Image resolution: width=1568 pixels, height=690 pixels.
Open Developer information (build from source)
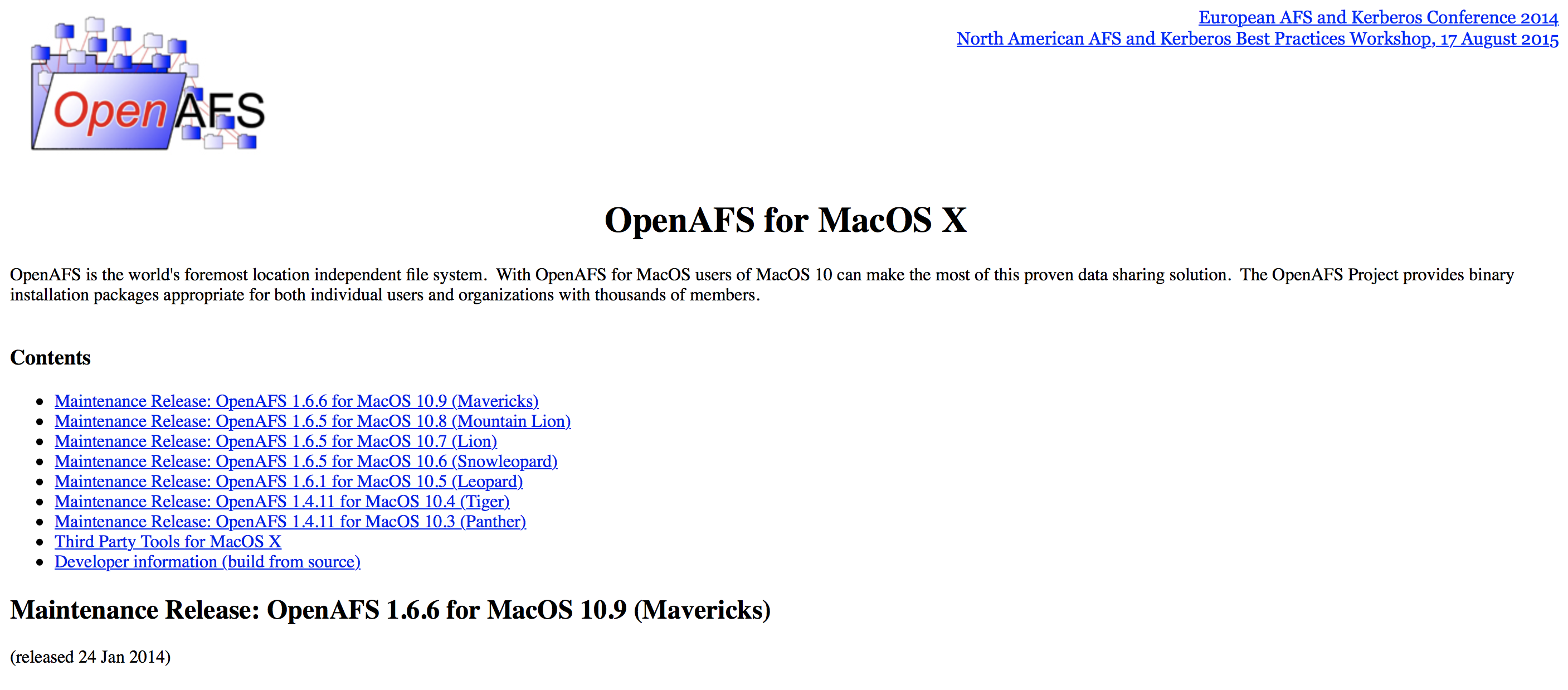[207, 561]
